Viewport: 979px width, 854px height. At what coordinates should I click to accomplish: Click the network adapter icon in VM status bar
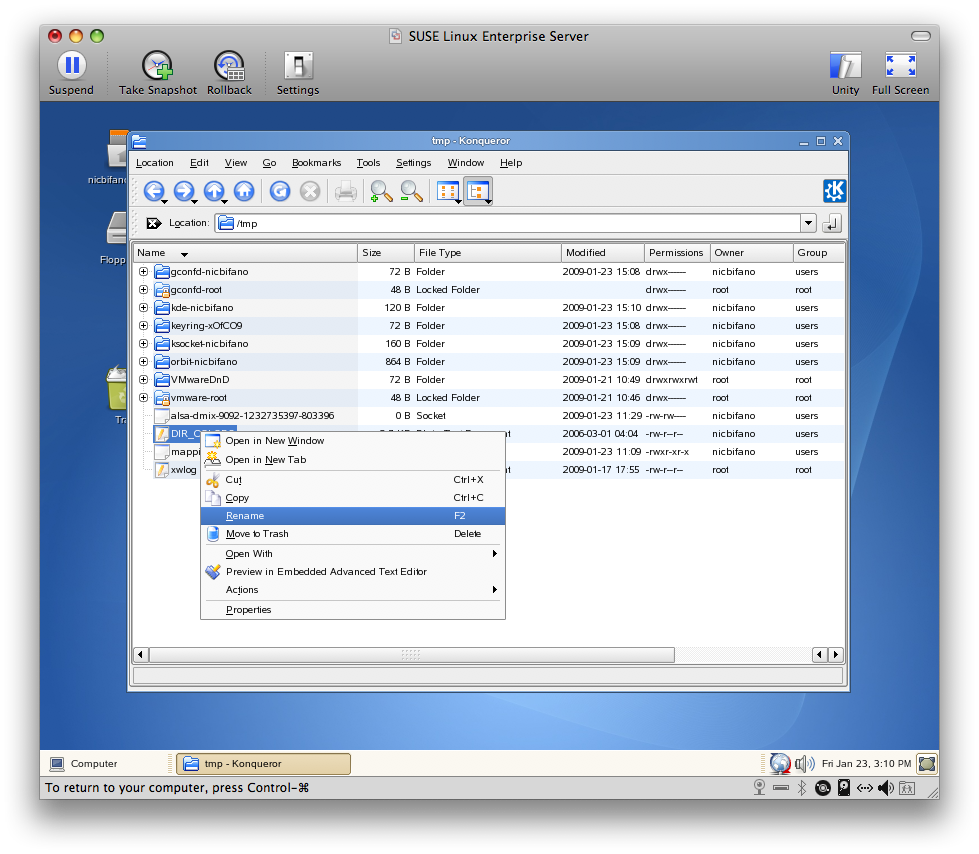pos(865,788)
